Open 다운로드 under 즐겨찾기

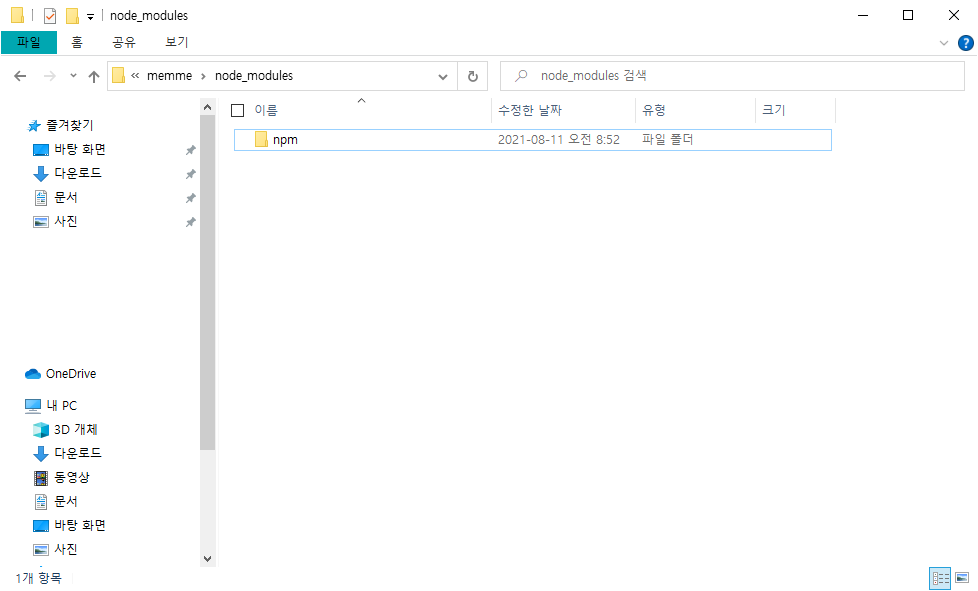point(77,173)
